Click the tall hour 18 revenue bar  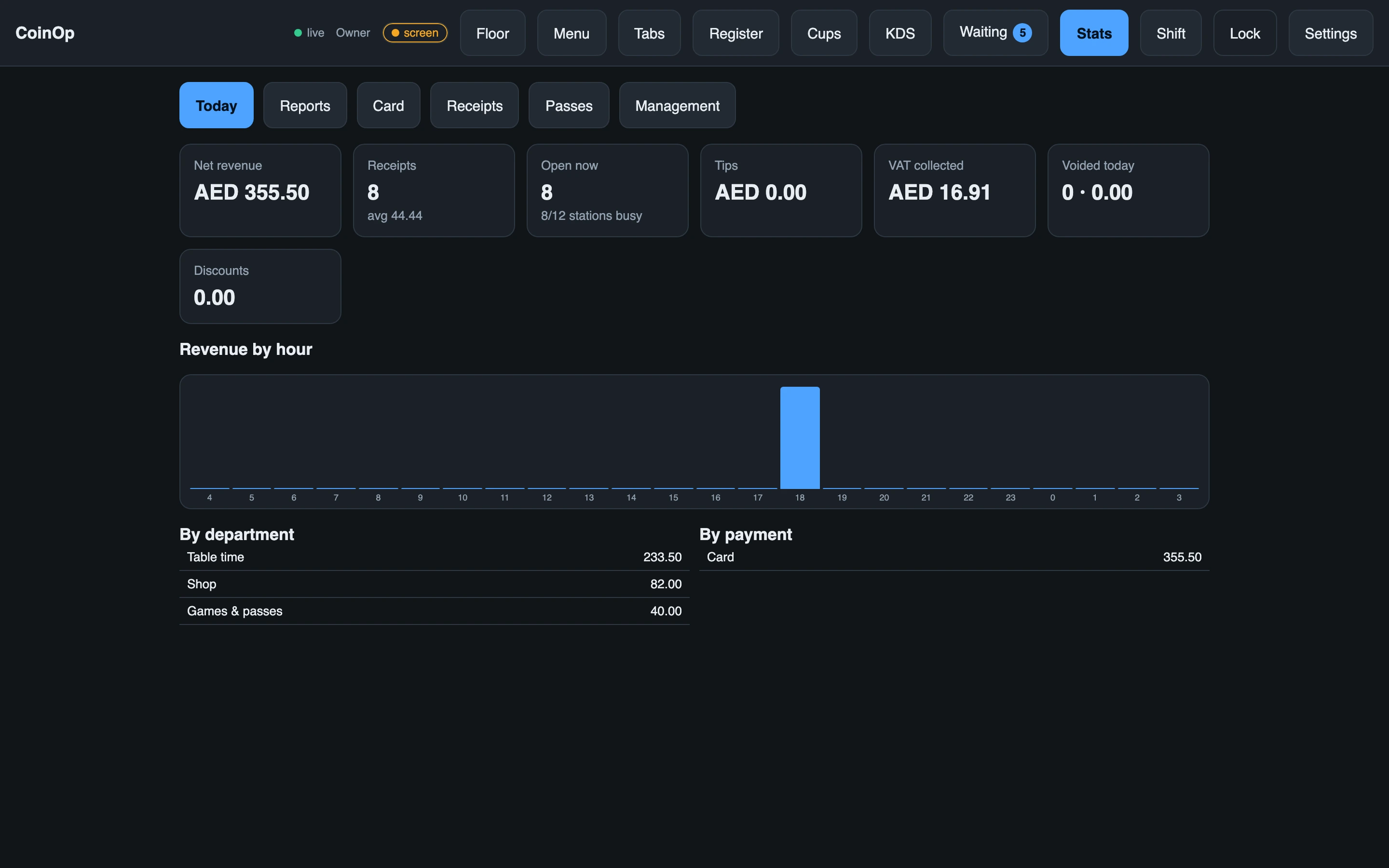coord(800,437)
